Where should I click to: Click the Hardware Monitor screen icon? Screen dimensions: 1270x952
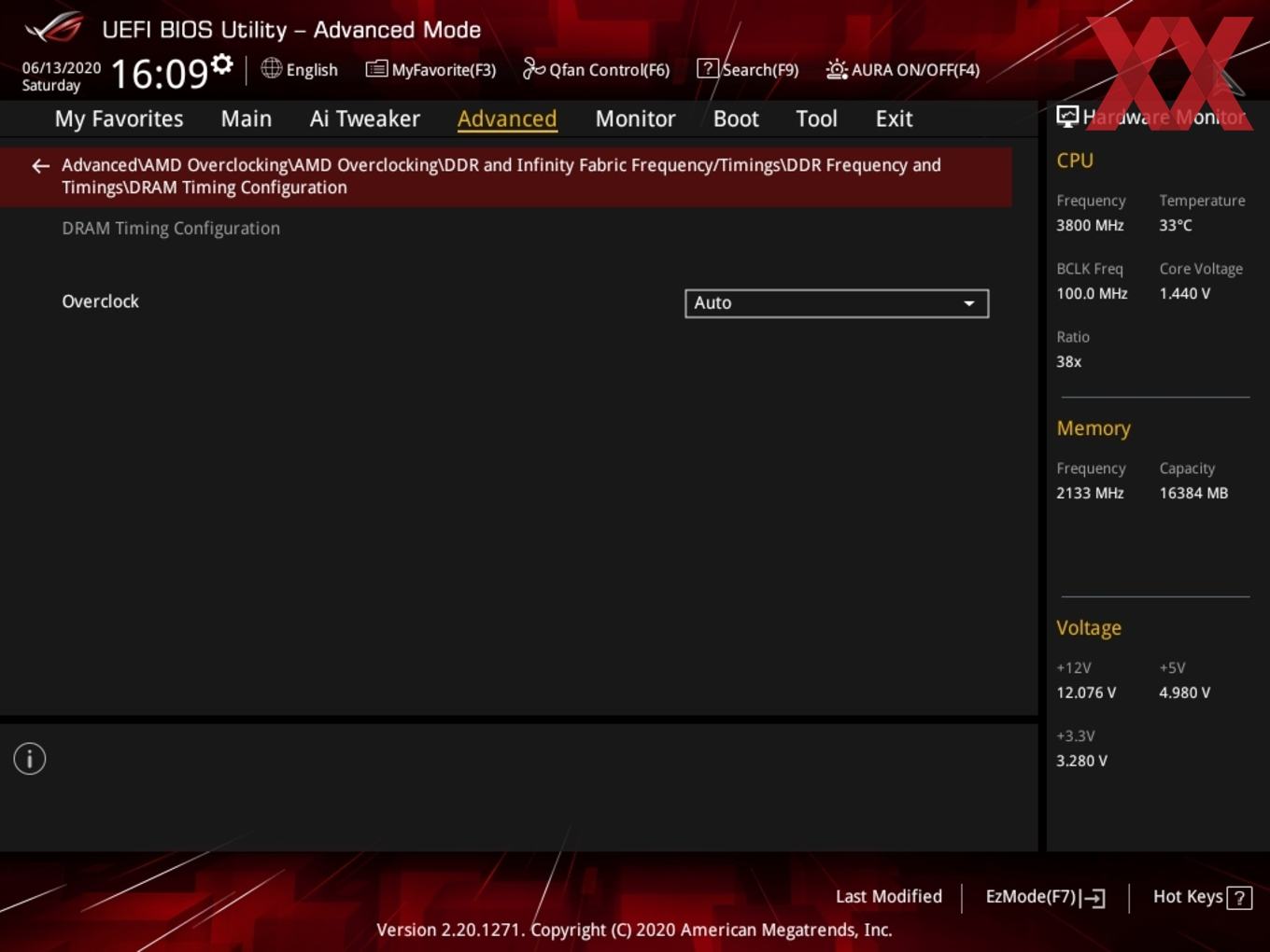(1067, 117)
